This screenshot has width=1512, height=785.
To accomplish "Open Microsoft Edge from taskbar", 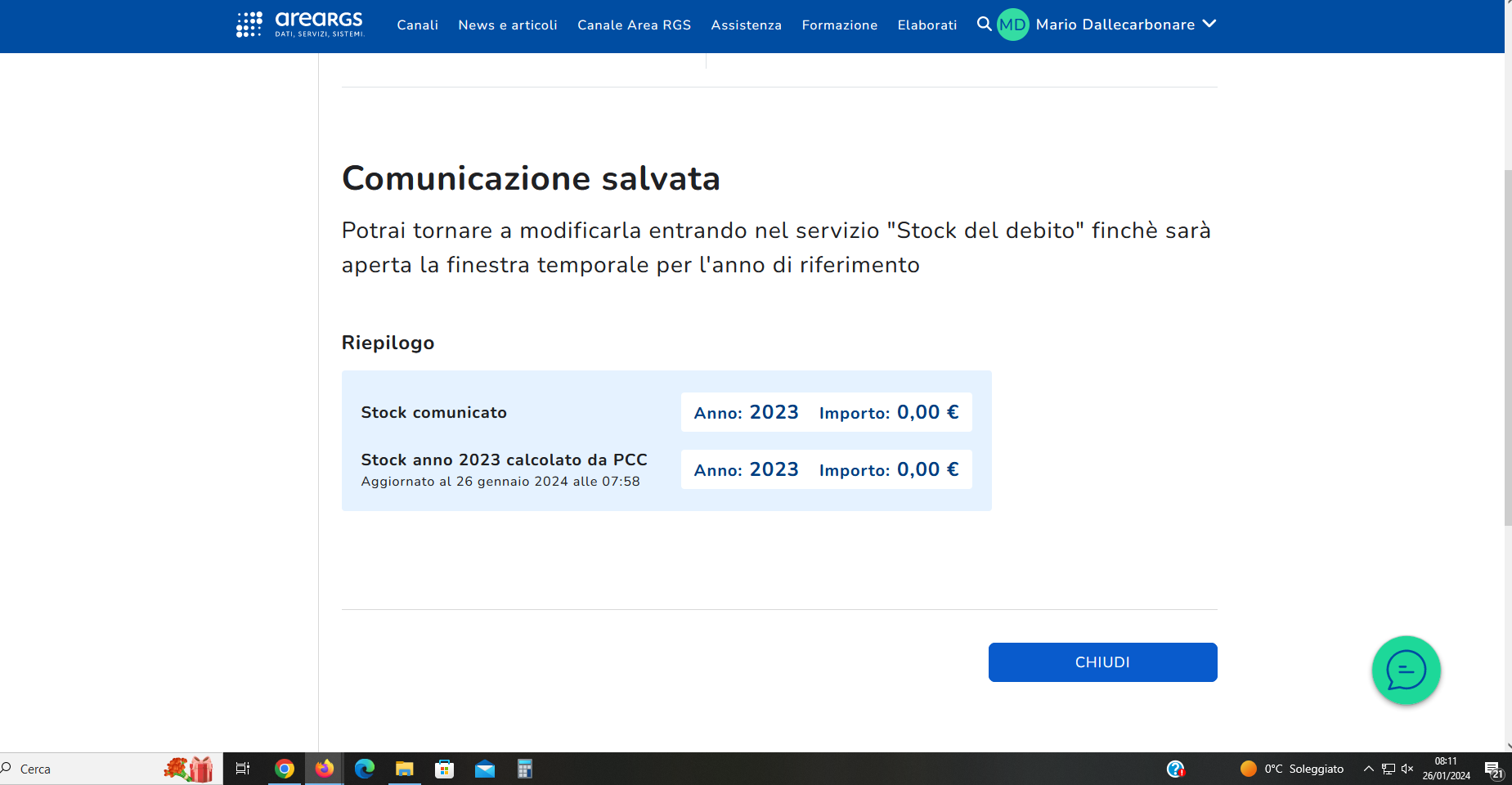I will tap(365, 769).
